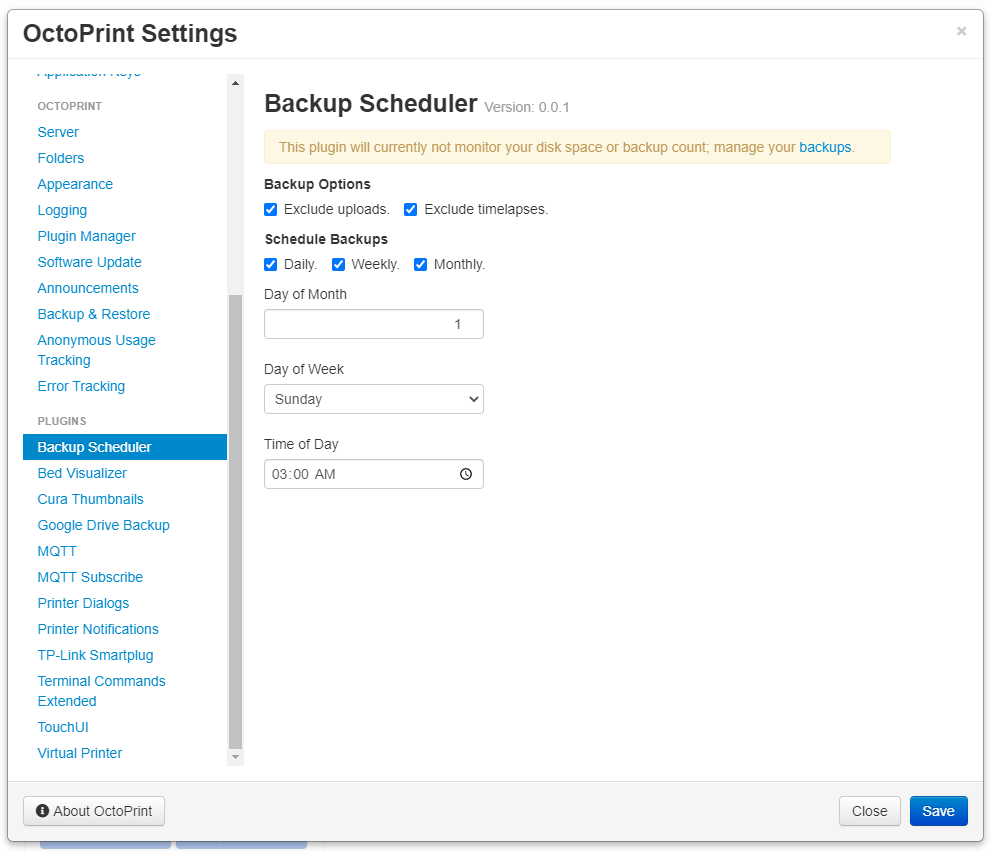Select the MQTT plugin entry
Screen dimensions: 991x852
tap(57, 550)
